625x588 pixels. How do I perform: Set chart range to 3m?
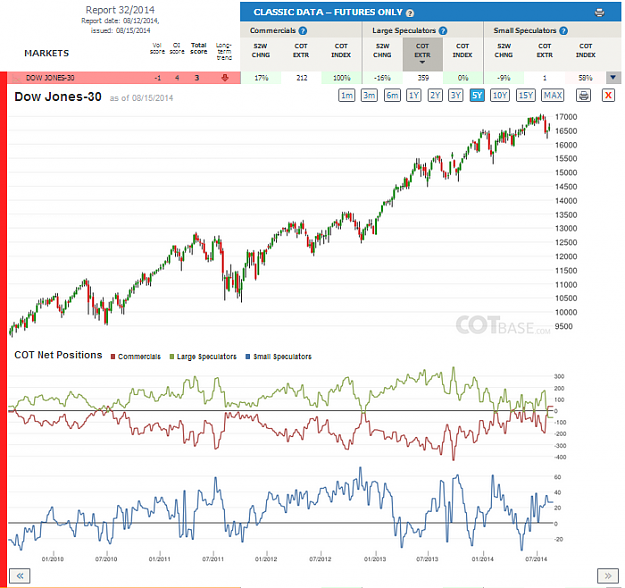click(x=369, y=95)
